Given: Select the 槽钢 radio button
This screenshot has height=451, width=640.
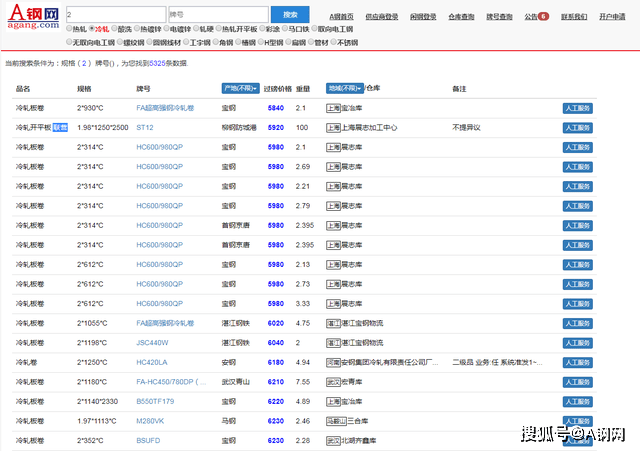Looking at the screenshot, I should pyautogui.click(x=238, y=42).
